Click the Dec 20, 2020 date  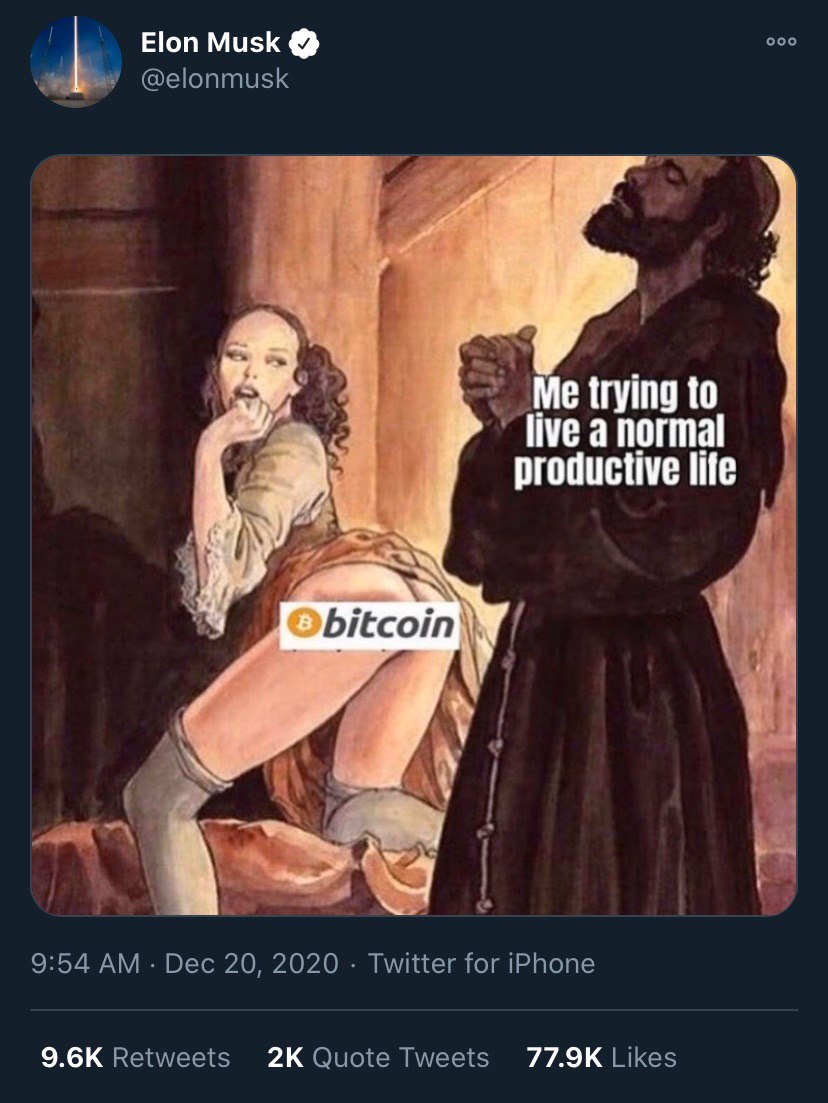251,963
